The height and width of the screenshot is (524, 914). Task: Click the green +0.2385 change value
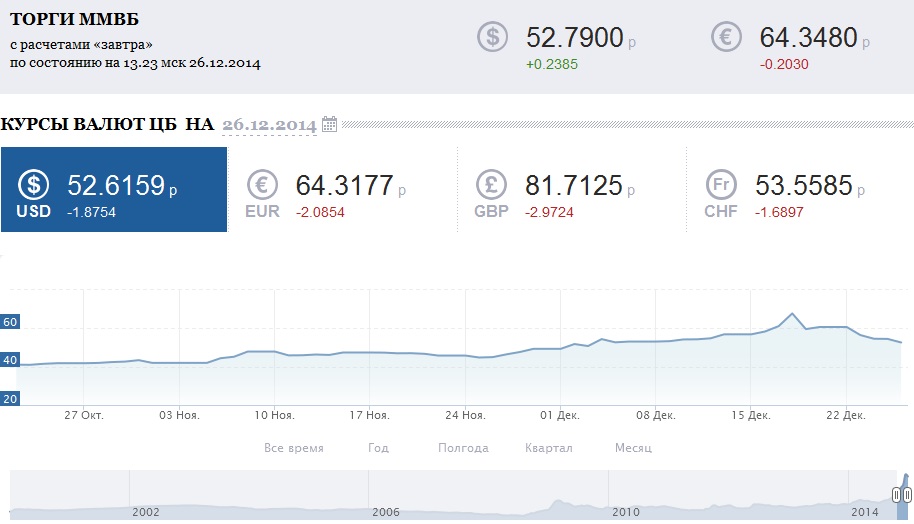552,64
